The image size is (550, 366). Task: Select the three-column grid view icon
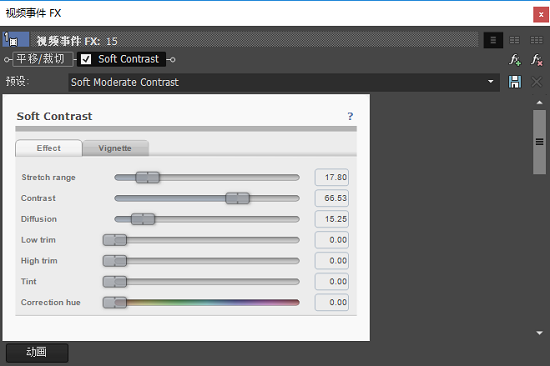click(536, 40)
